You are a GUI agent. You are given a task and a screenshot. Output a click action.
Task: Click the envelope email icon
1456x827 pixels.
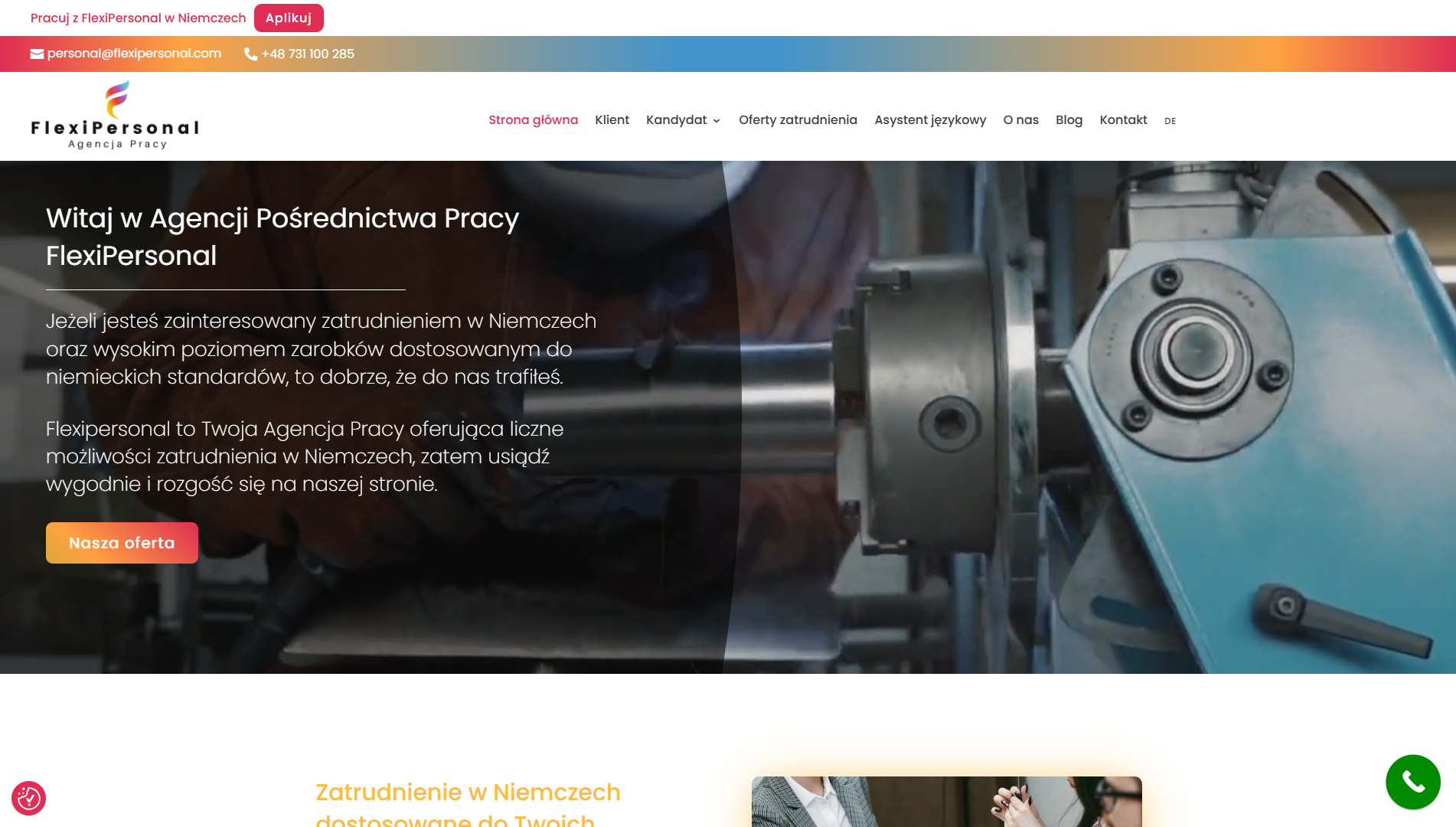37,54
